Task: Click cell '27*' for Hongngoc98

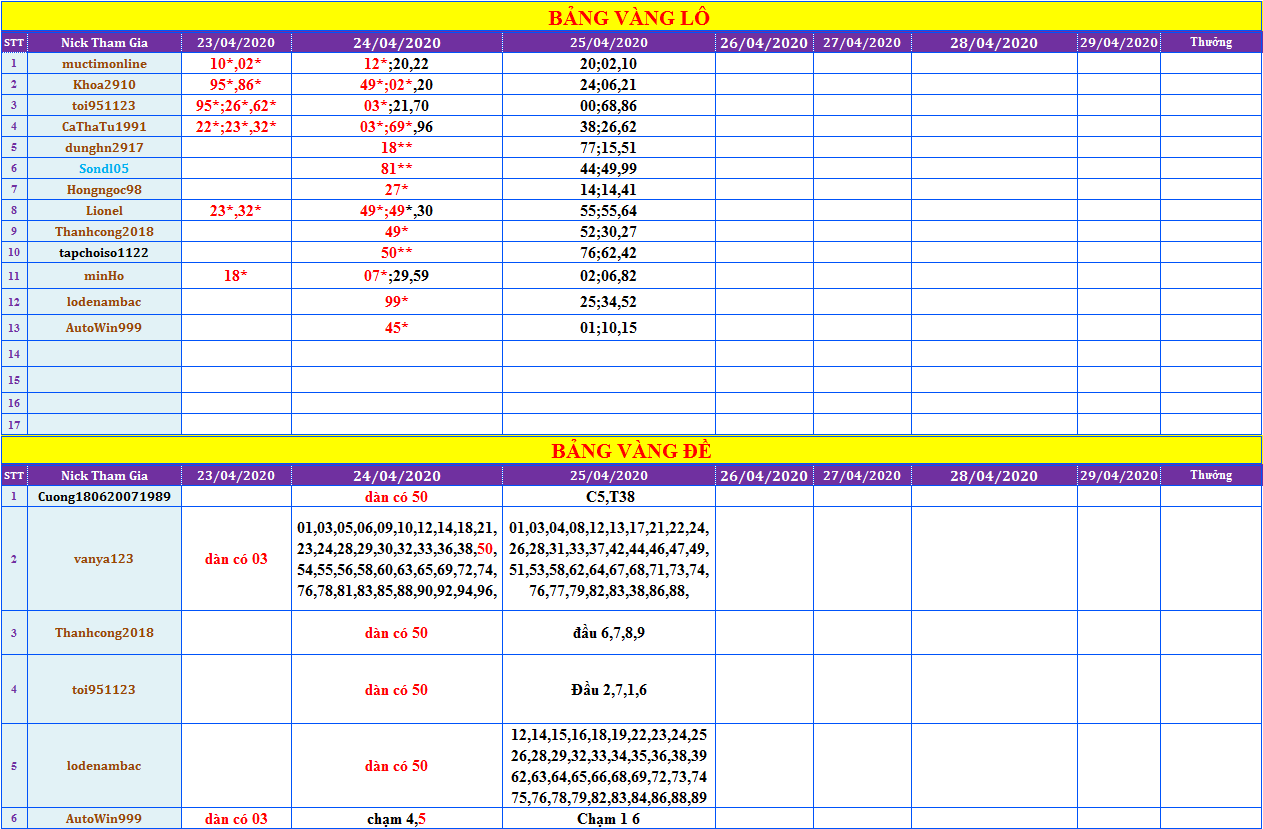Action: click(x=397, y=189)
